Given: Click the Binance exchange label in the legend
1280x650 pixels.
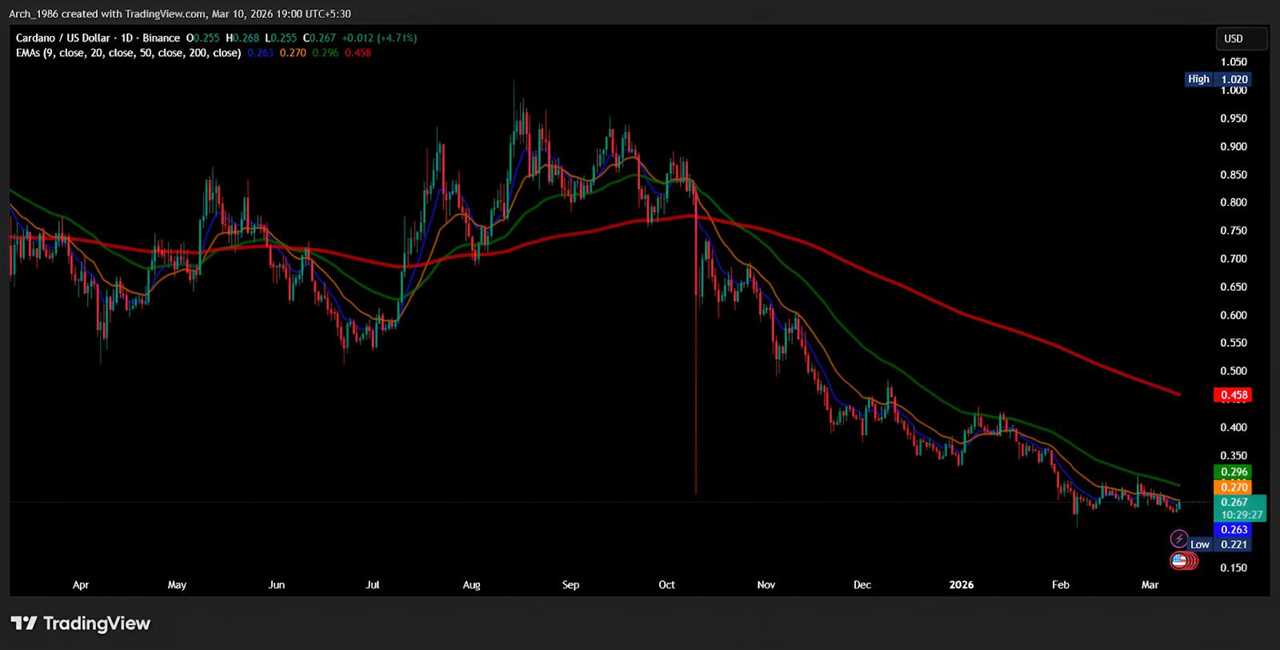Looking at the screenshot, I should [160, 38].
